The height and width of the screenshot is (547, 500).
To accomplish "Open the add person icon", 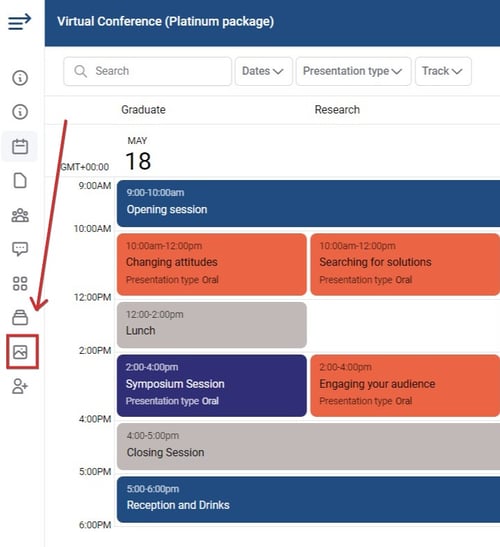I will click(20, 386).
